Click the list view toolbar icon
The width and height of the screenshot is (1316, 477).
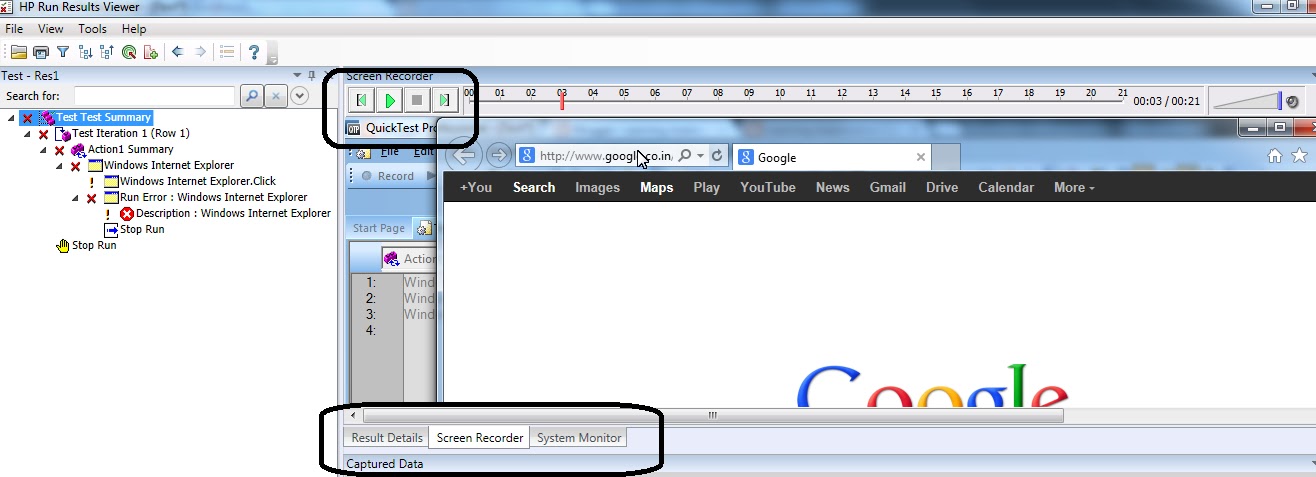click(227, 52)
